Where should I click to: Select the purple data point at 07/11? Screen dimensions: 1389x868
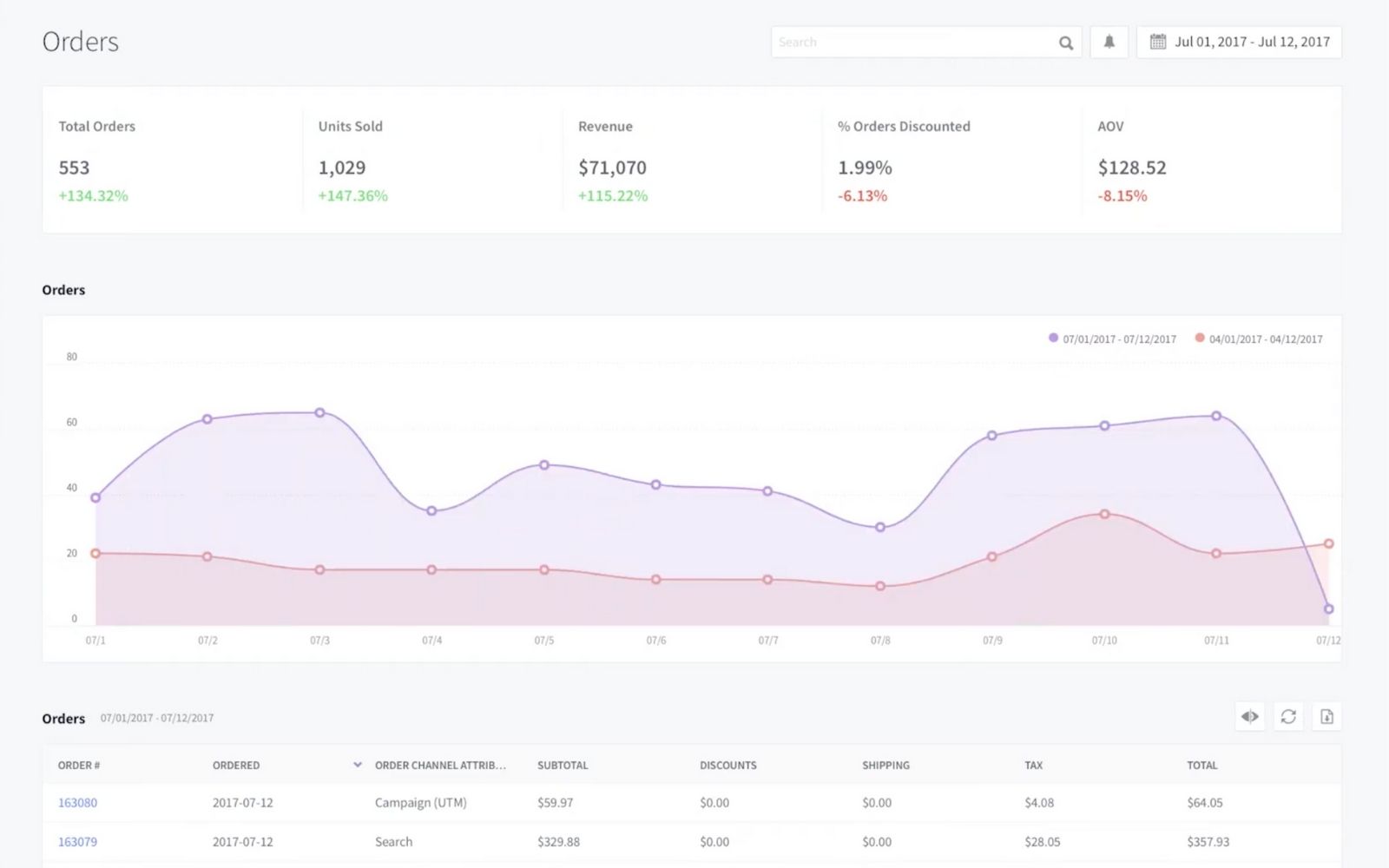(x=1216, y=417)
